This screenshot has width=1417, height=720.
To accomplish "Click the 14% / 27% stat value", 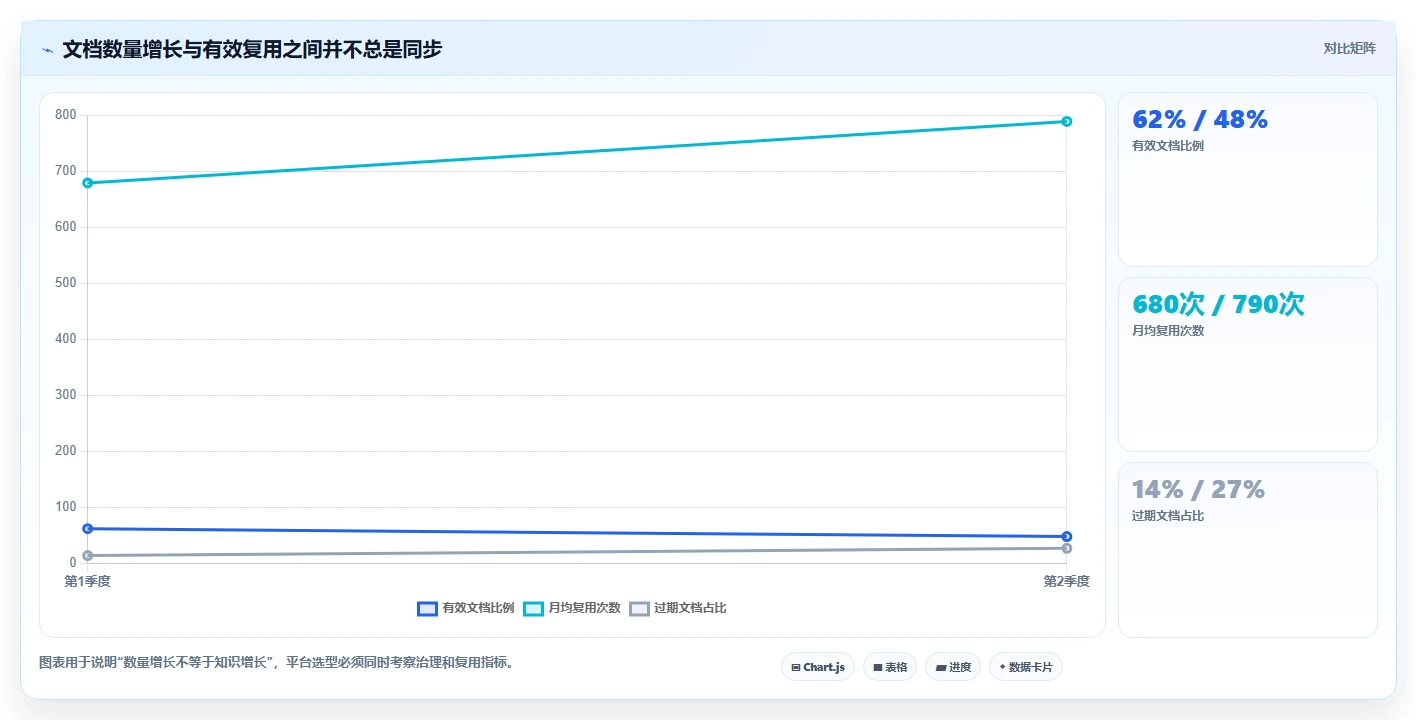I will 1198,490.
